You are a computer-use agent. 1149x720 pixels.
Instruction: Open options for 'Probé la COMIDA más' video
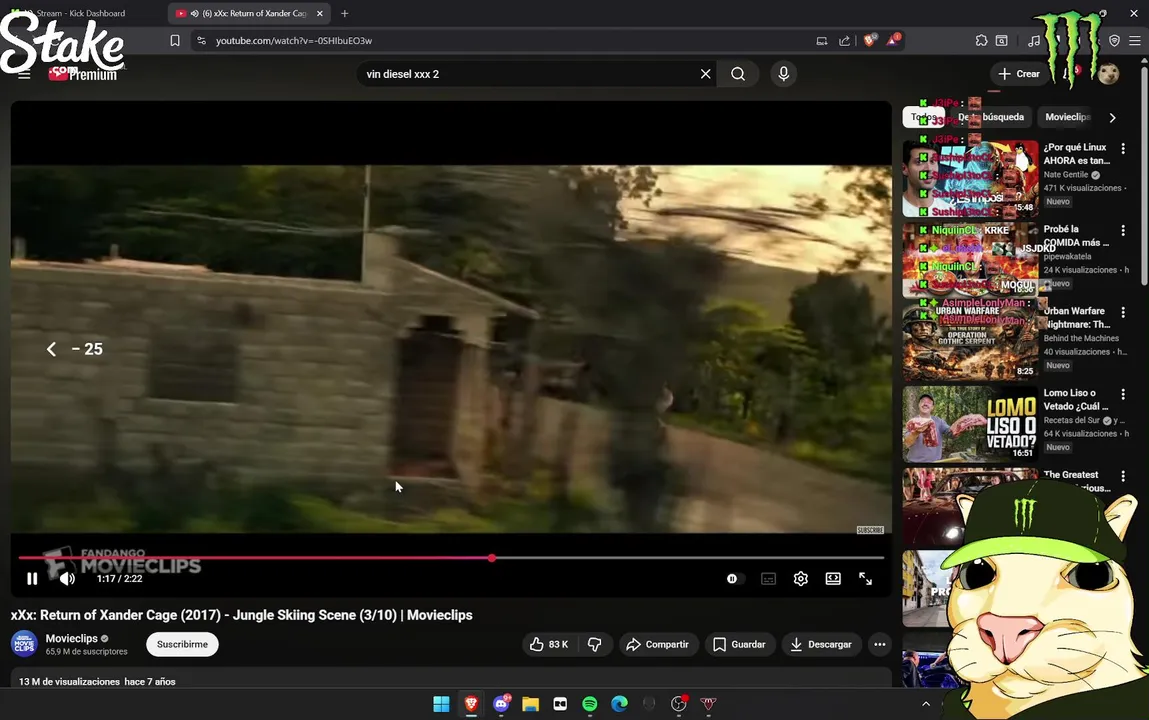coord(1123,231)
